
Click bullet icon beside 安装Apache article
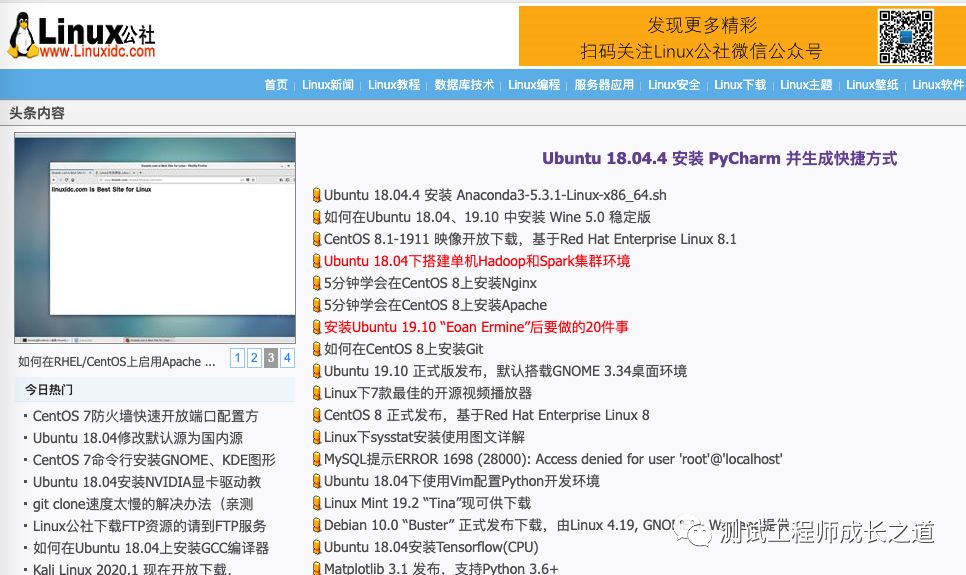click(317, 305)
